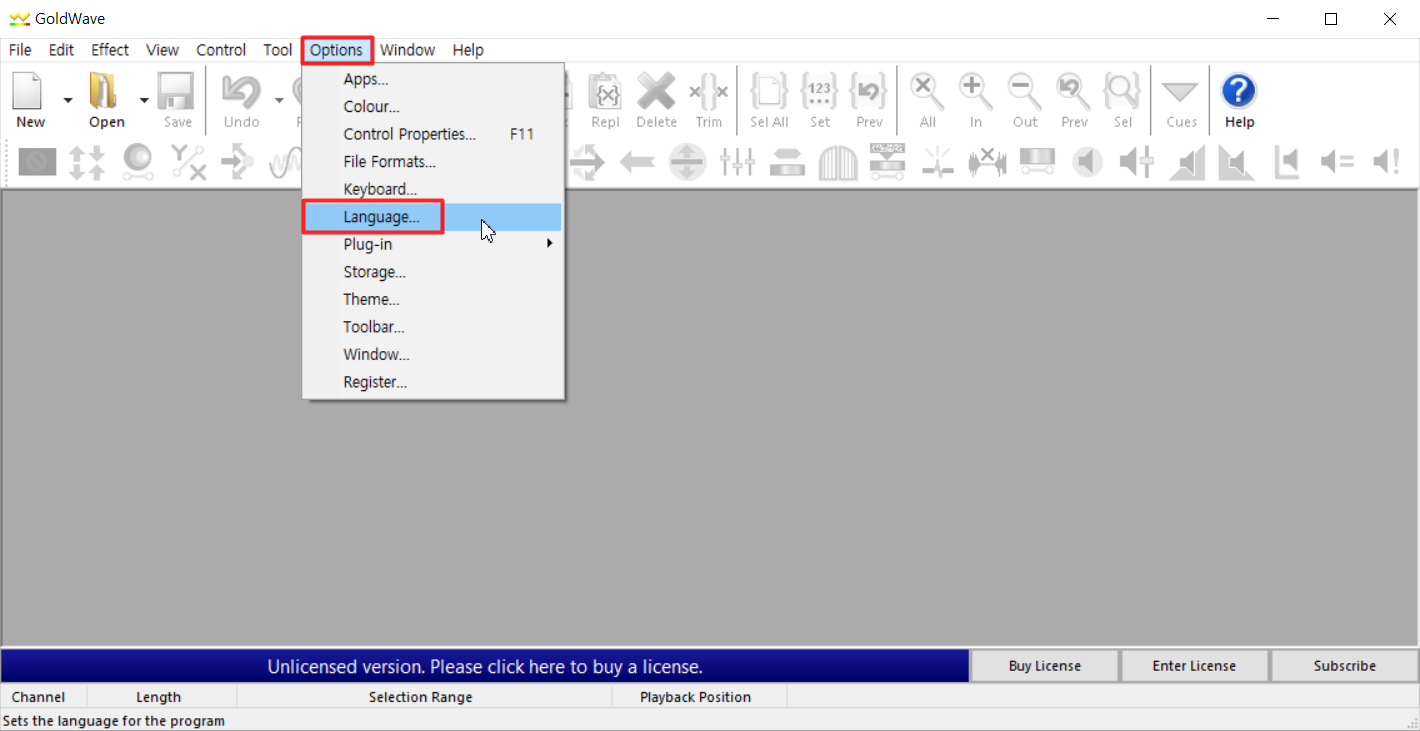Open the Edit menu

coord(61,50)
